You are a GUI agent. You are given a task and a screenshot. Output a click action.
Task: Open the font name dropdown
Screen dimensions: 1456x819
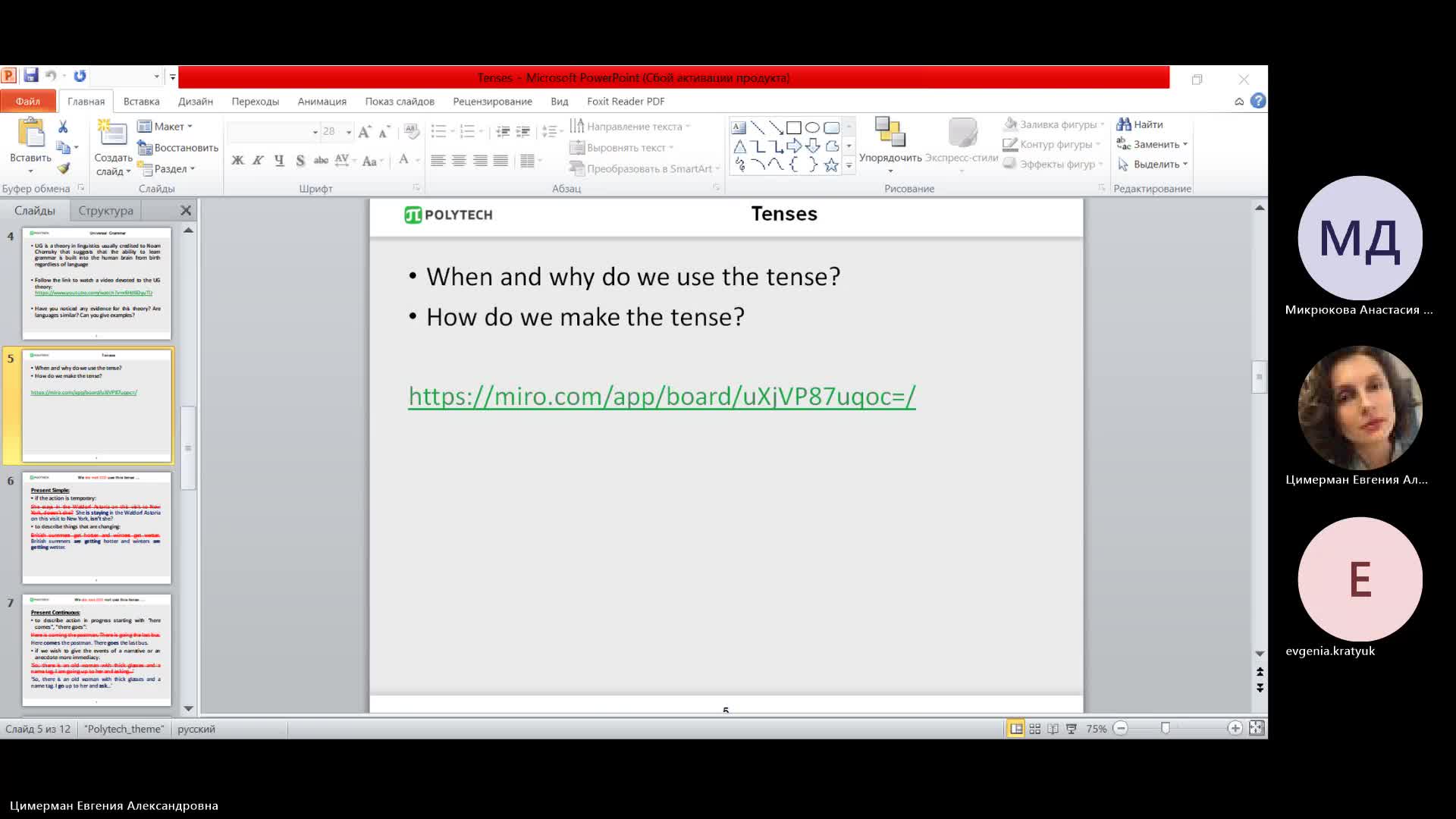(x=315, y=132)
